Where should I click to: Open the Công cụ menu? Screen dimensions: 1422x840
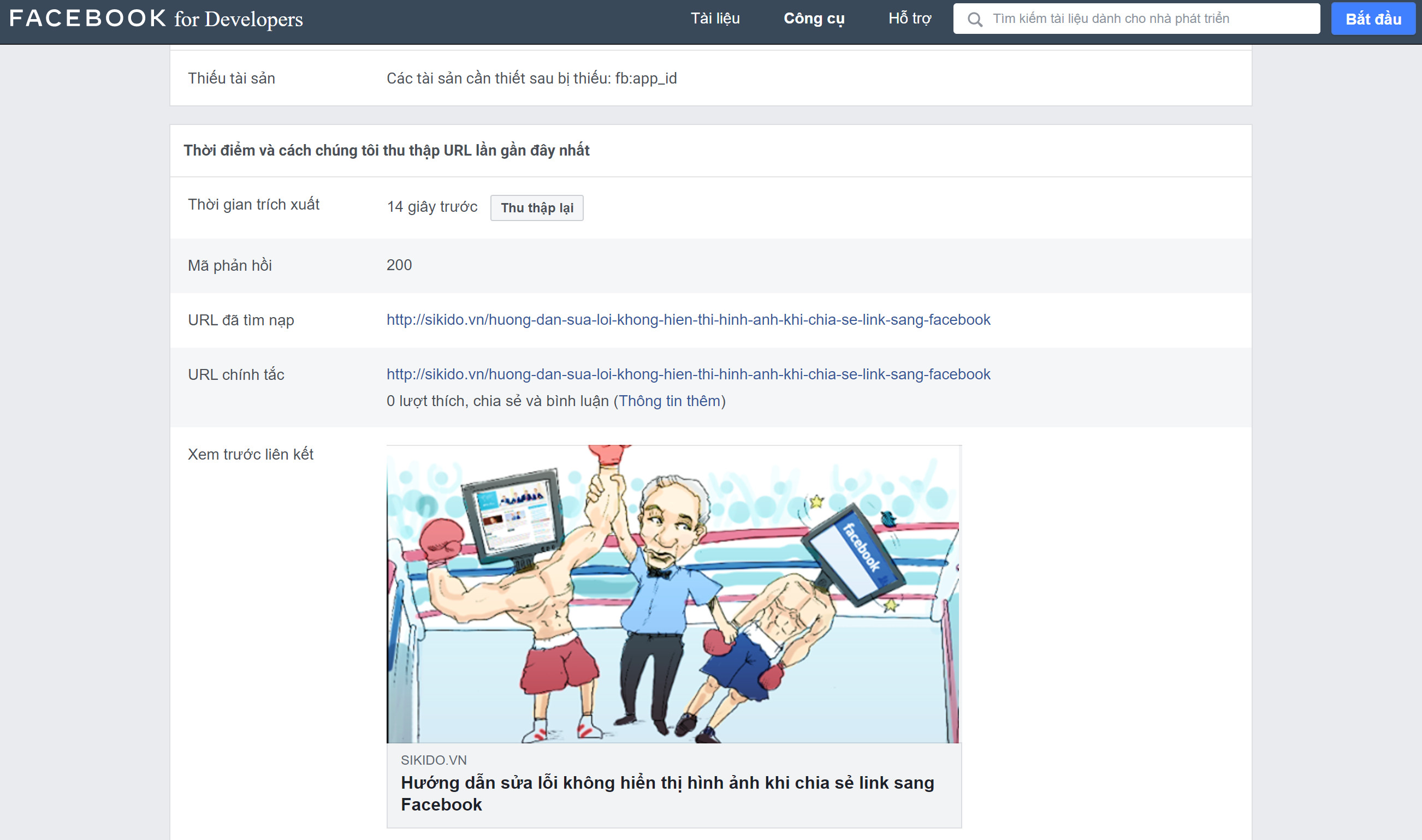814,19
